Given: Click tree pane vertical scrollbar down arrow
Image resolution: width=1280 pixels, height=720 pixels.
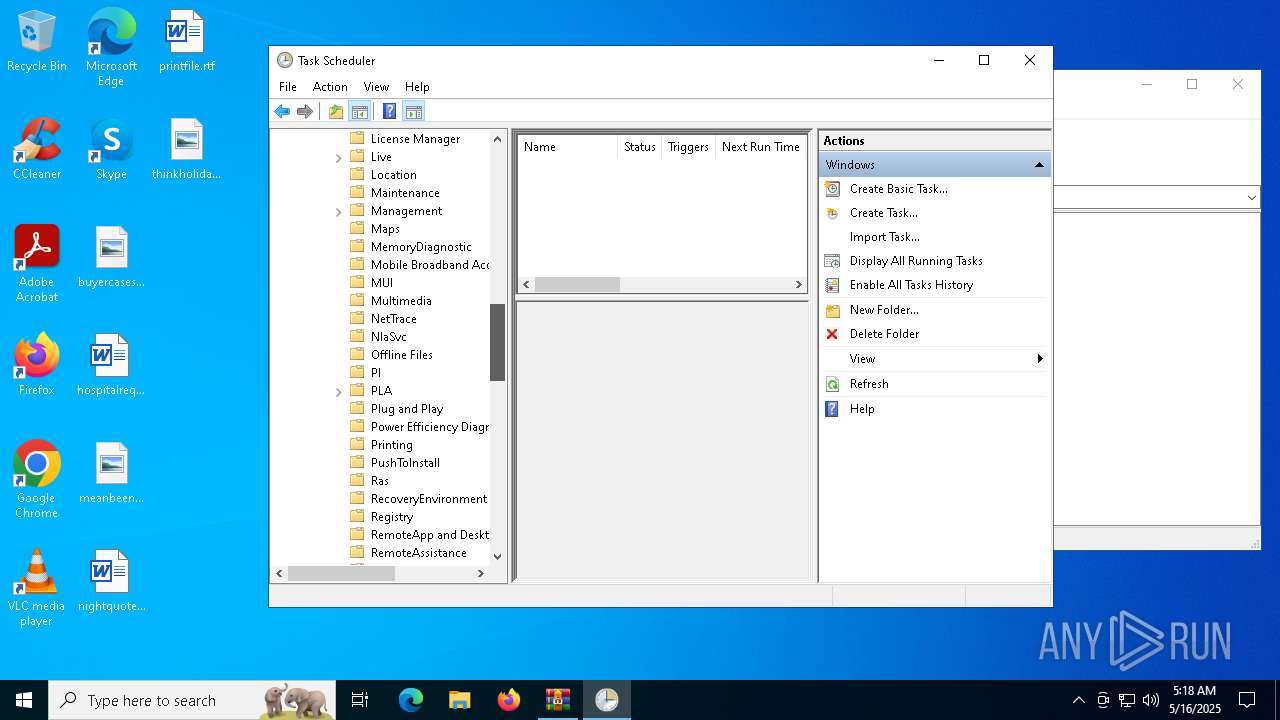Looking at the screenshot, I should [497, 556].
